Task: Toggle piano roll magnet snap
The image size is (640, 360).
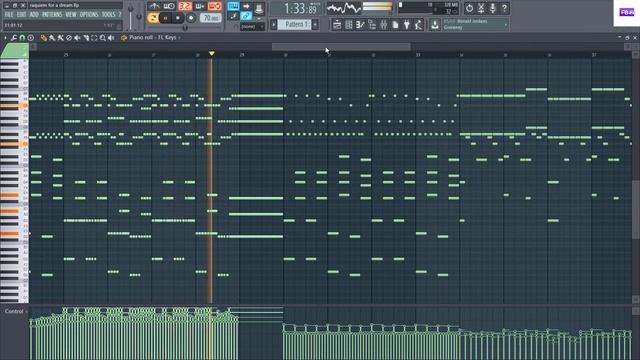Action: (22, 38)
